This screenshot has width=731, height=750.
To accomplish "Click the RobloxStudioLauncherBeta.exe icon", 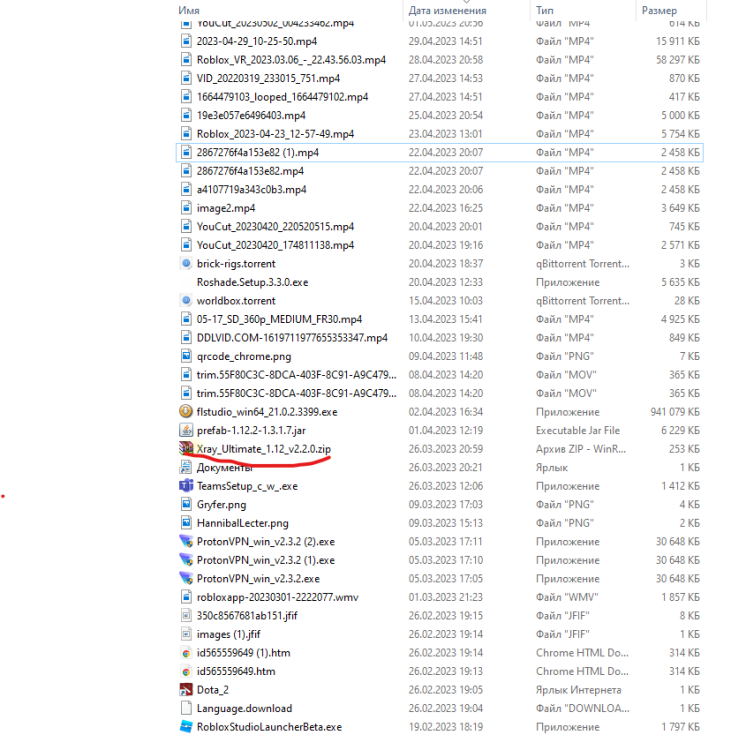I will click(186, 727).
